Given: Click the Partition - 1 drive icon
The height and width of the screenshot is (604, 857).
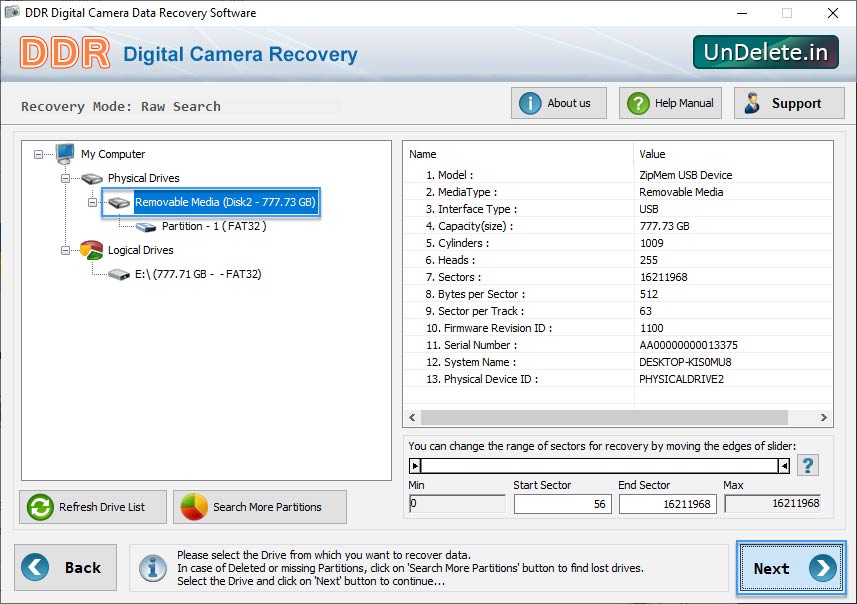Looking at the screenshot, I should tap(146, 227).
